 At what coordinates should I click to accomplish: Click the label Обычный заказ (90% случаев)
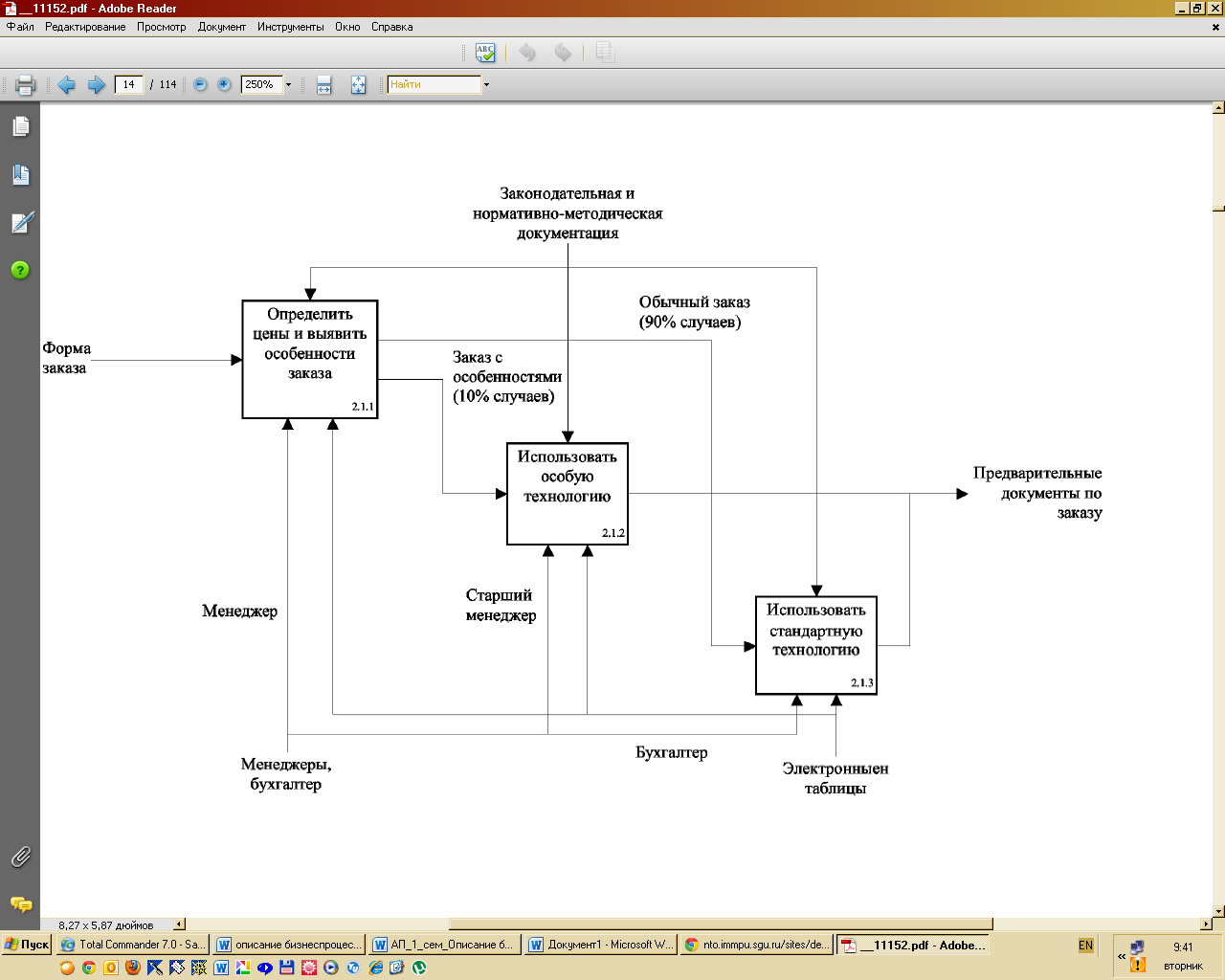tap(695, 312)
